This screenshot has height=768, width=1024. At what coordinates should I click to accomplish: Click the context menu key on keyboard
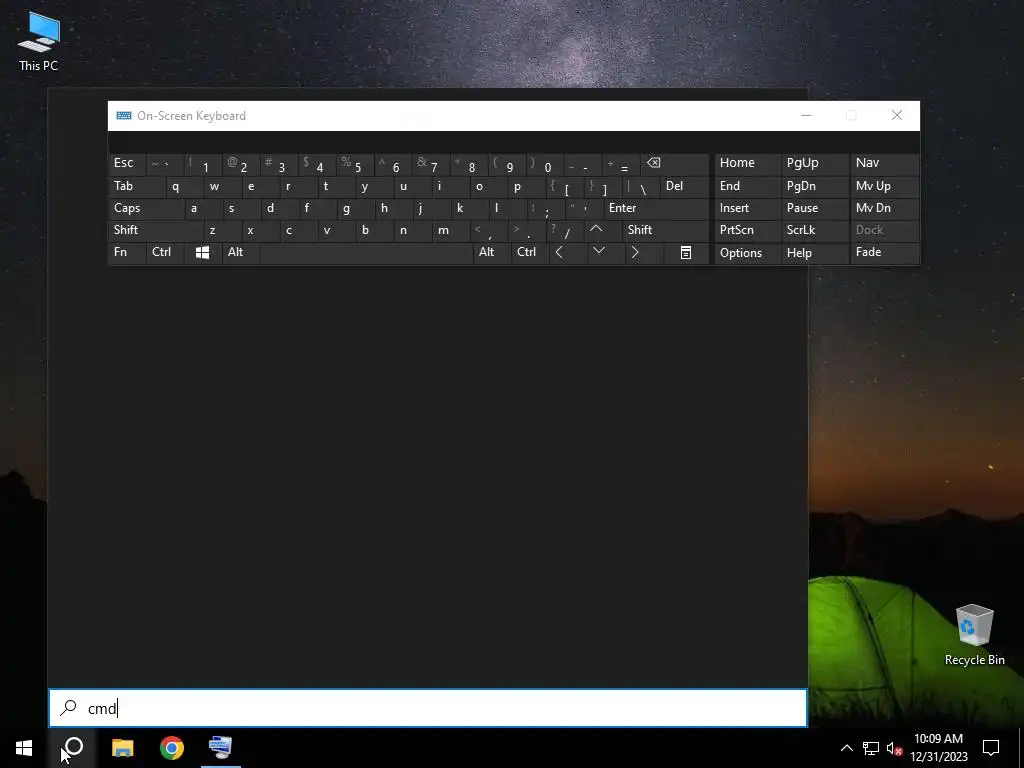686,253
